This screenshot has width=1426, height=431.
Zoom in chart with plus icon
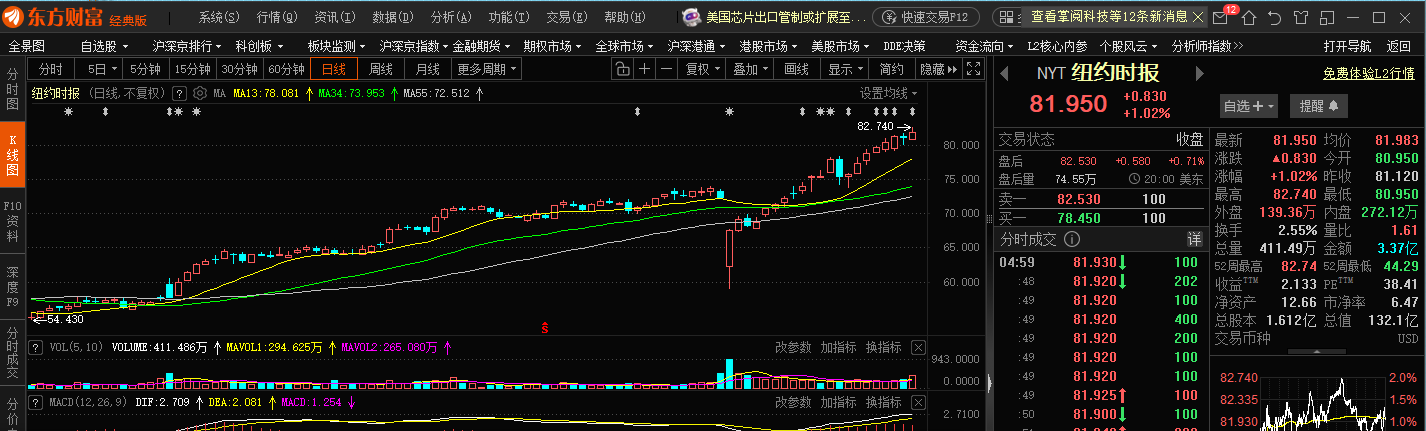click(x=645, y=69)
